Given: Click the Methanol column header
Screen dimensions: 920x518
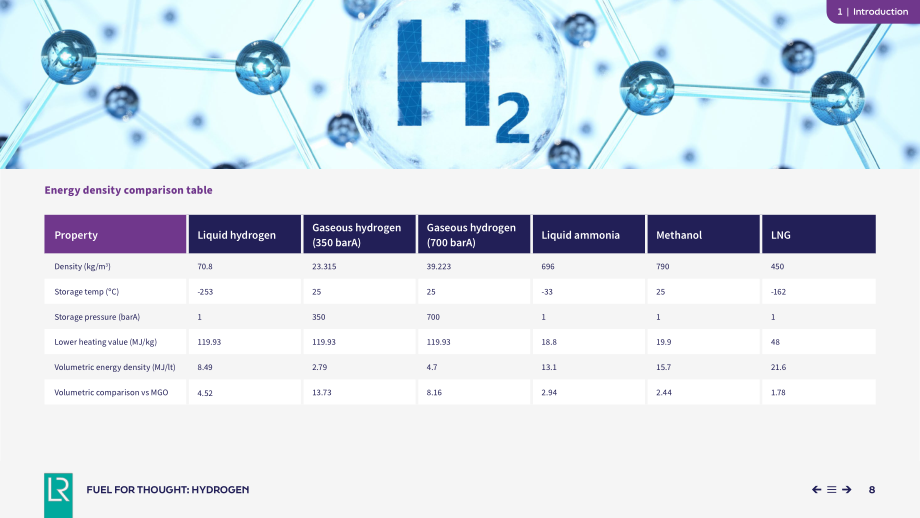Looking at the screenshot, I should pos(703,234).
